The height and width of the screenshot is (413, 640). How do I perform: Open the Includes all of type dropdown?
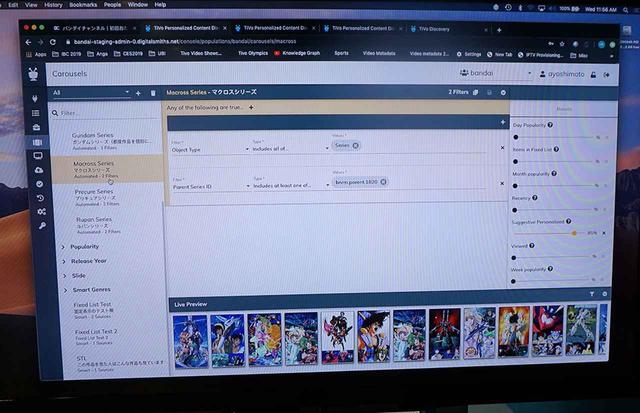point(291,149)
